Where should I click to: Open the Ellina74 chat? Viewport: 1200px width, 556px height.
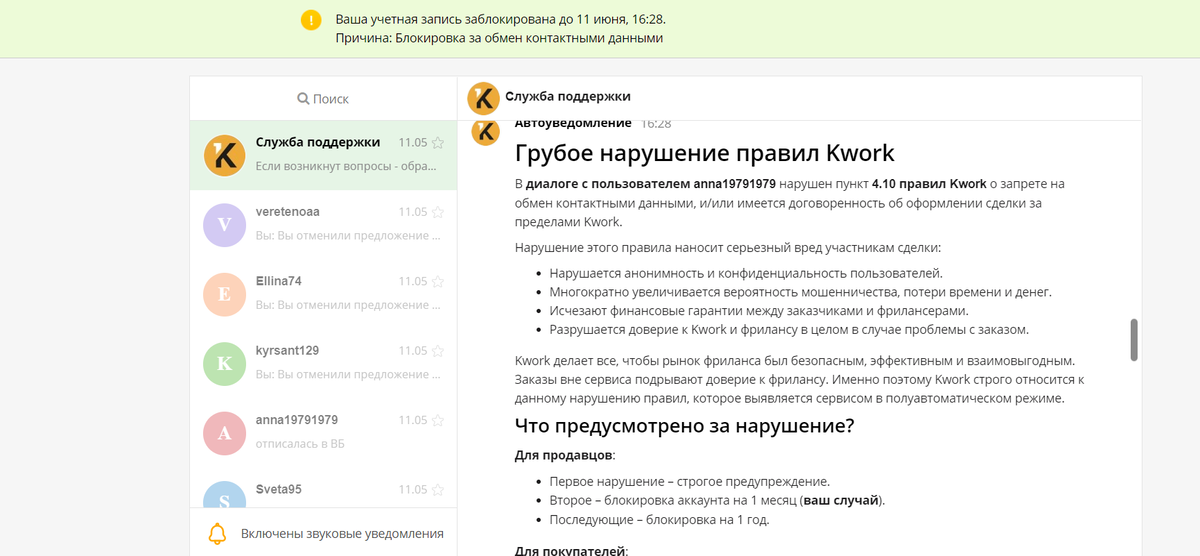[323, 294]
